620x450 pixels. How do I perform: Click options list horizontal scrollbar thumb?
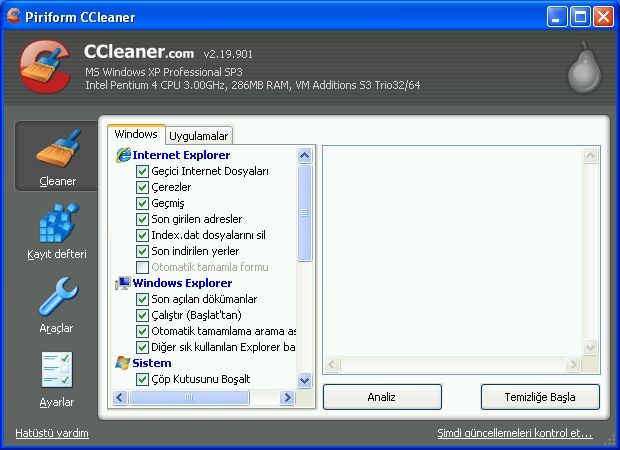(189, 397)
